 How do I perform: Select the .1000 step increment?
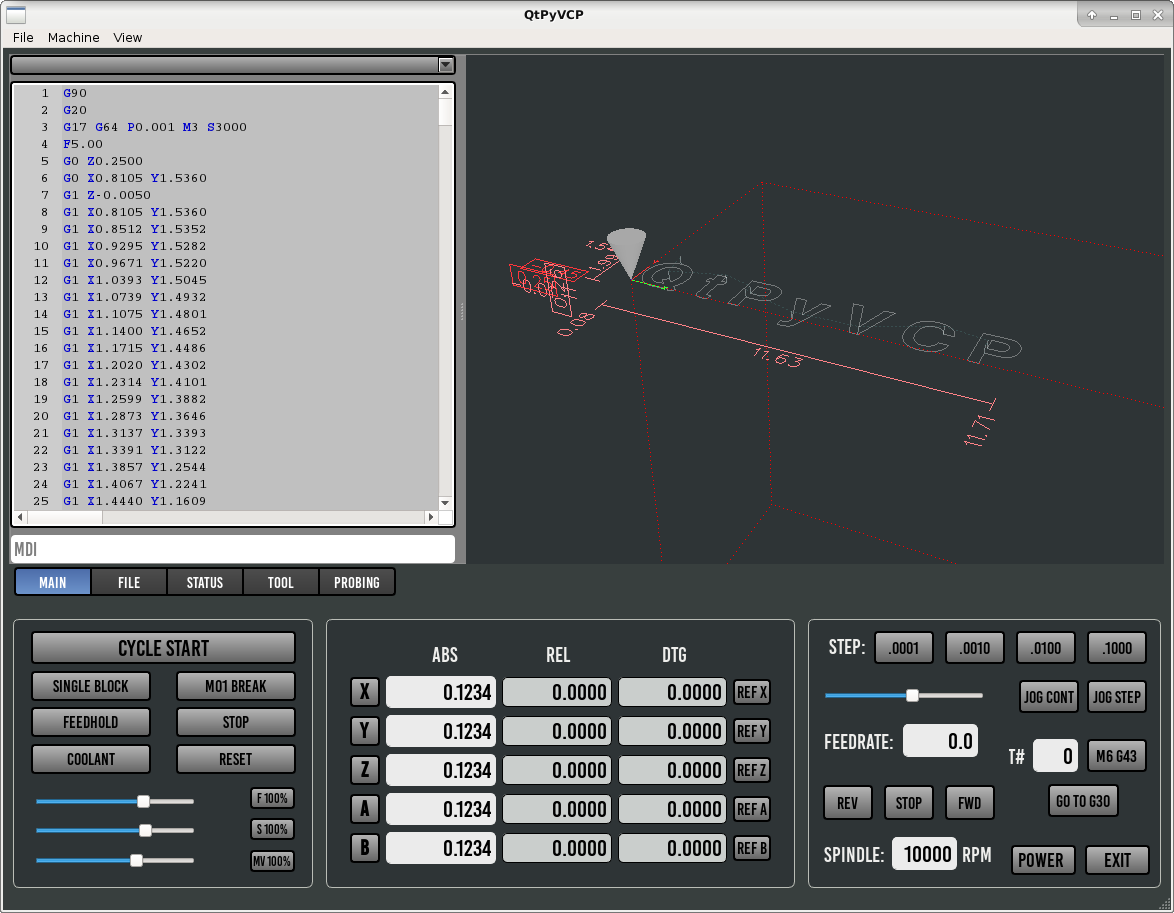tap(1116, 648)
